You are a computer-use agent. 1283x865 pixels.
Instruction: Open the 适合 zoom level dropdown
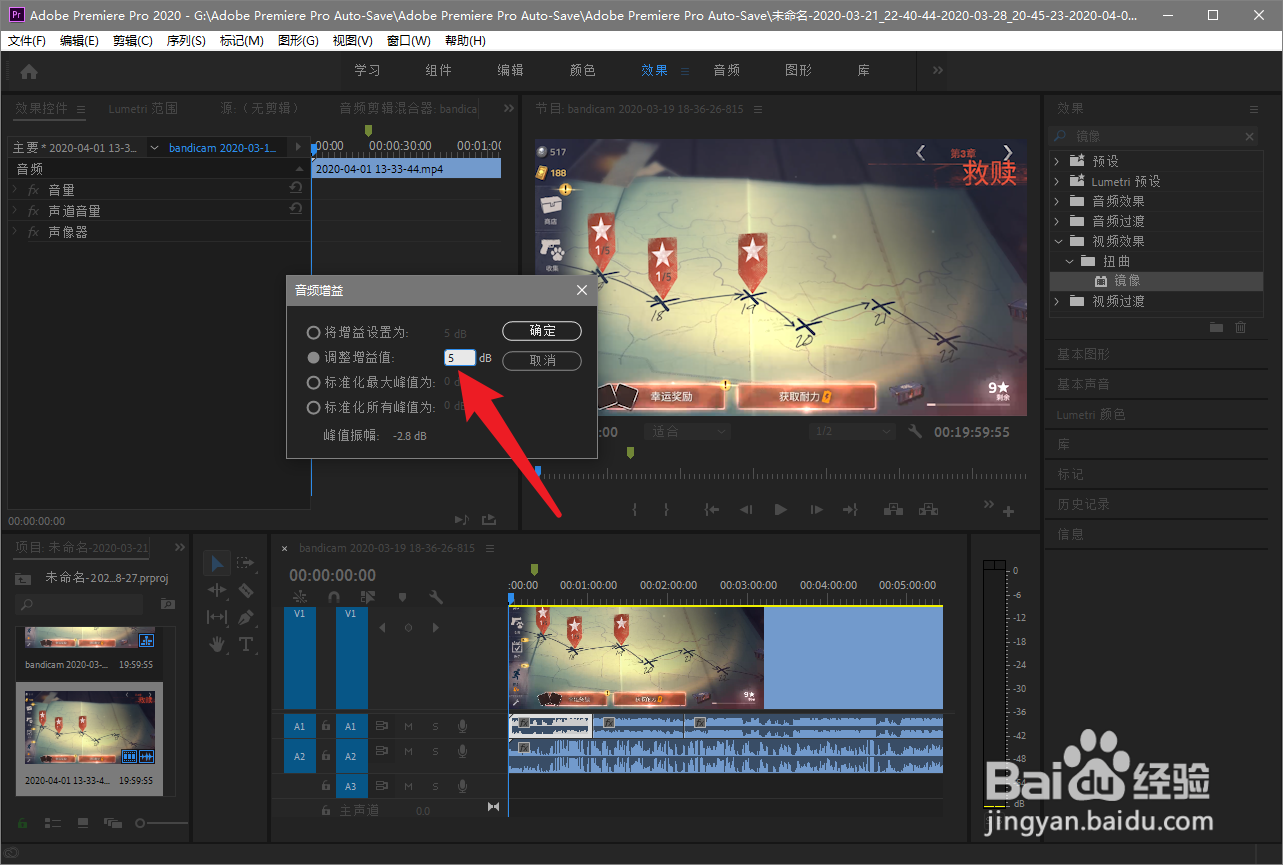pos(688,432)
